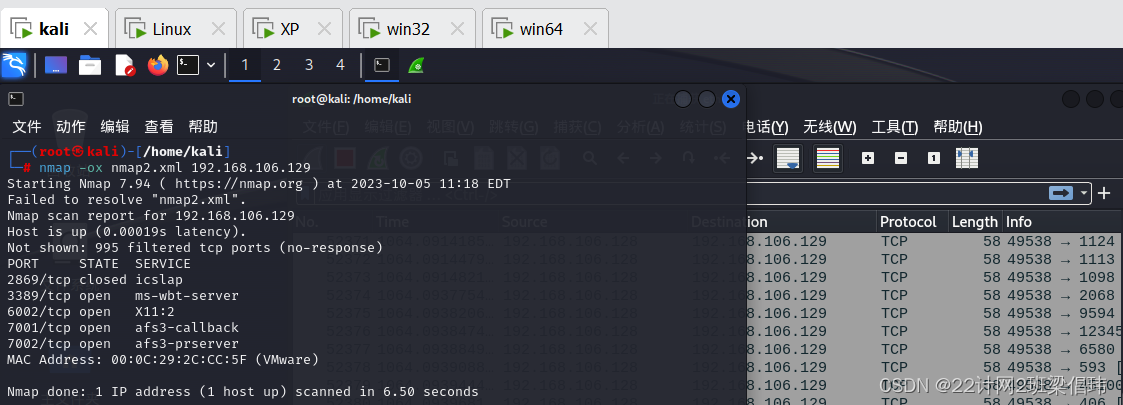Maximize the root@kali terminal window

pyautogui.click(x=707, y=99)
